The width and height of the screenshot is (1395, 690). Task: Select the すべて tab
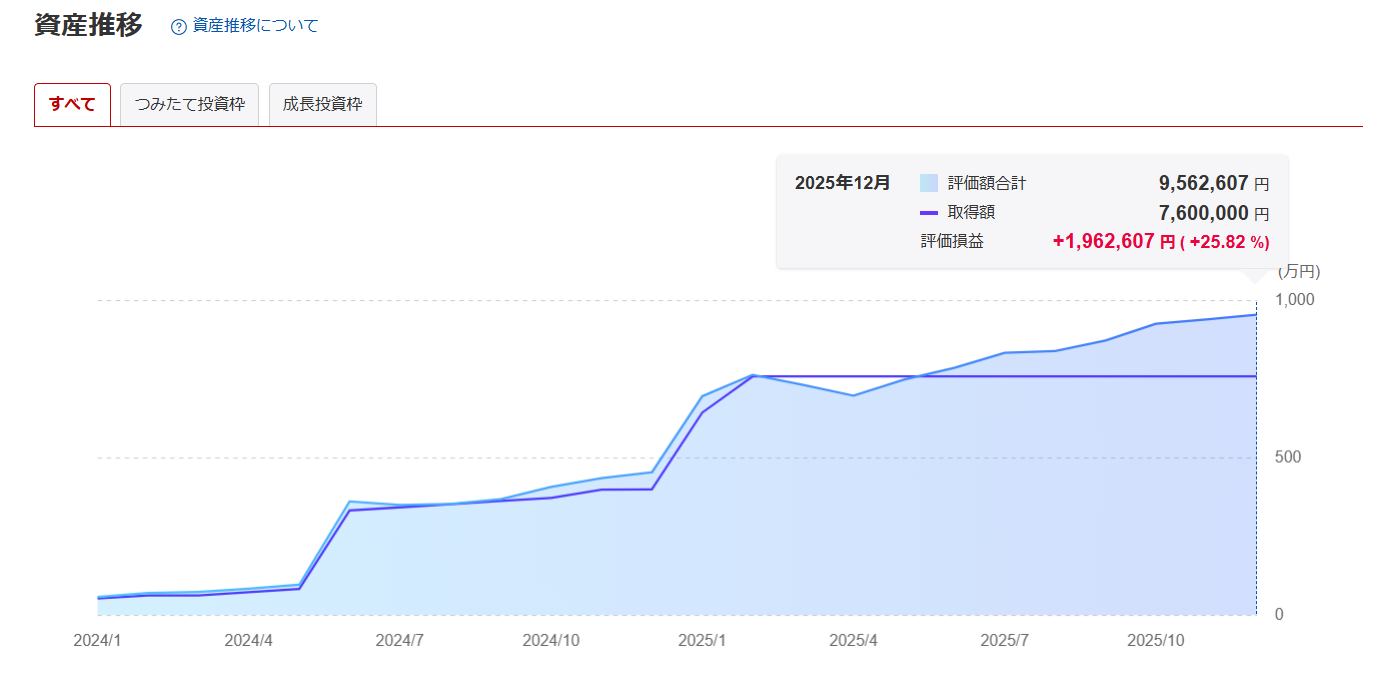tap(72, 104)
